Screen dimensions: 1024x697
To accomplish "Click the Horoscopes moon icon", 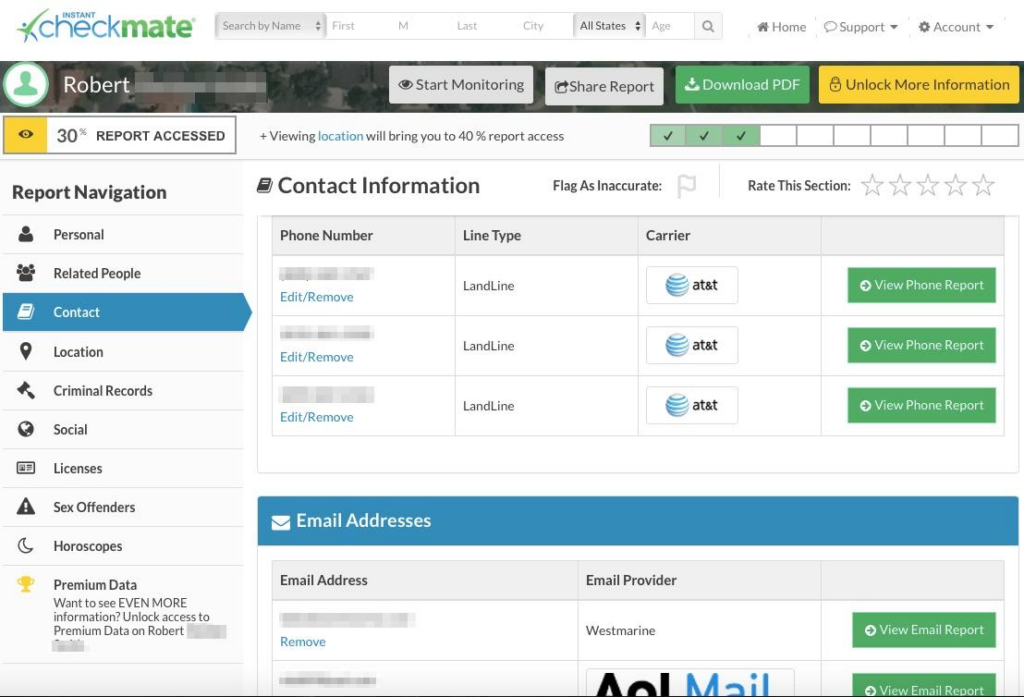I will (x=26, y=546).
